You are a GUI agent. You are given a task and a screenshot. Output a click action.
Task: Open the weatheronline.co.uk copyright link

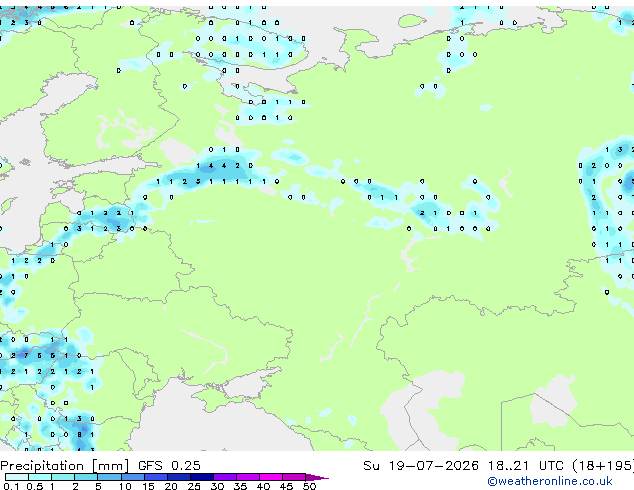coord(550,481)
